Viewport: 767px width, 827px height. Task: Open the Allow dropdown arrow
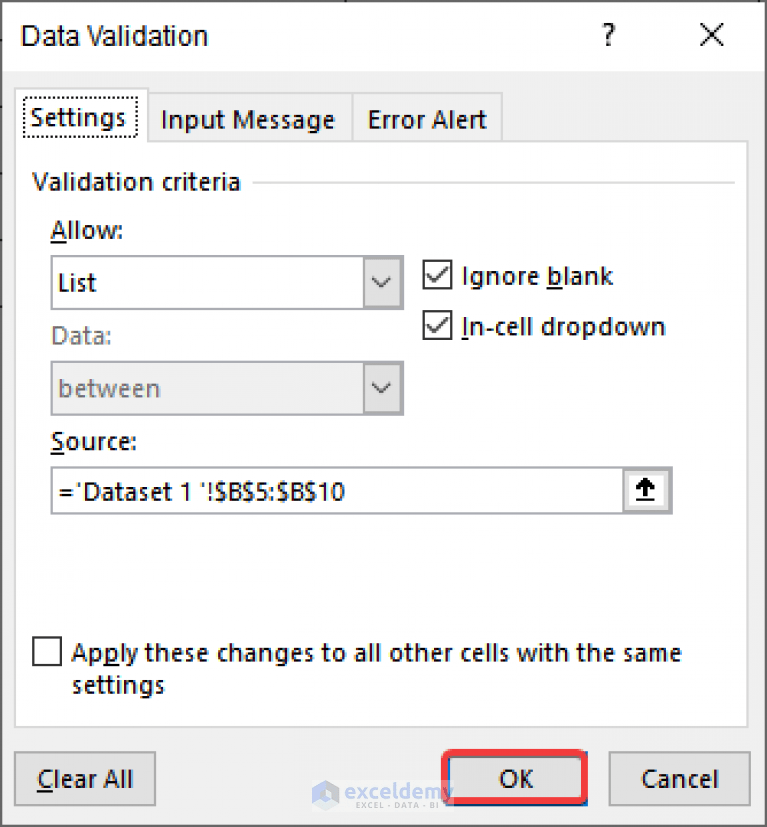pyautogui.click(x=381, y=282)
